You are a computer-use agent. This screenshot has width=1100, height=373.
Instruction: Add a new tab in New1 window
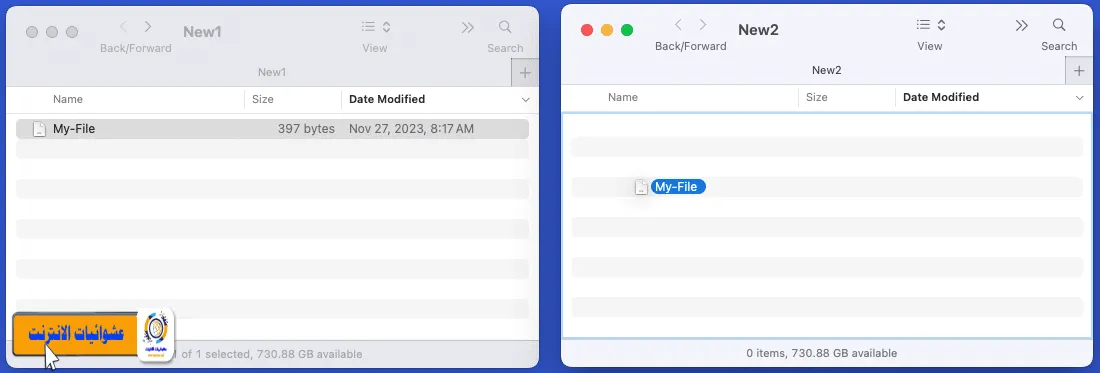point(525,72)
